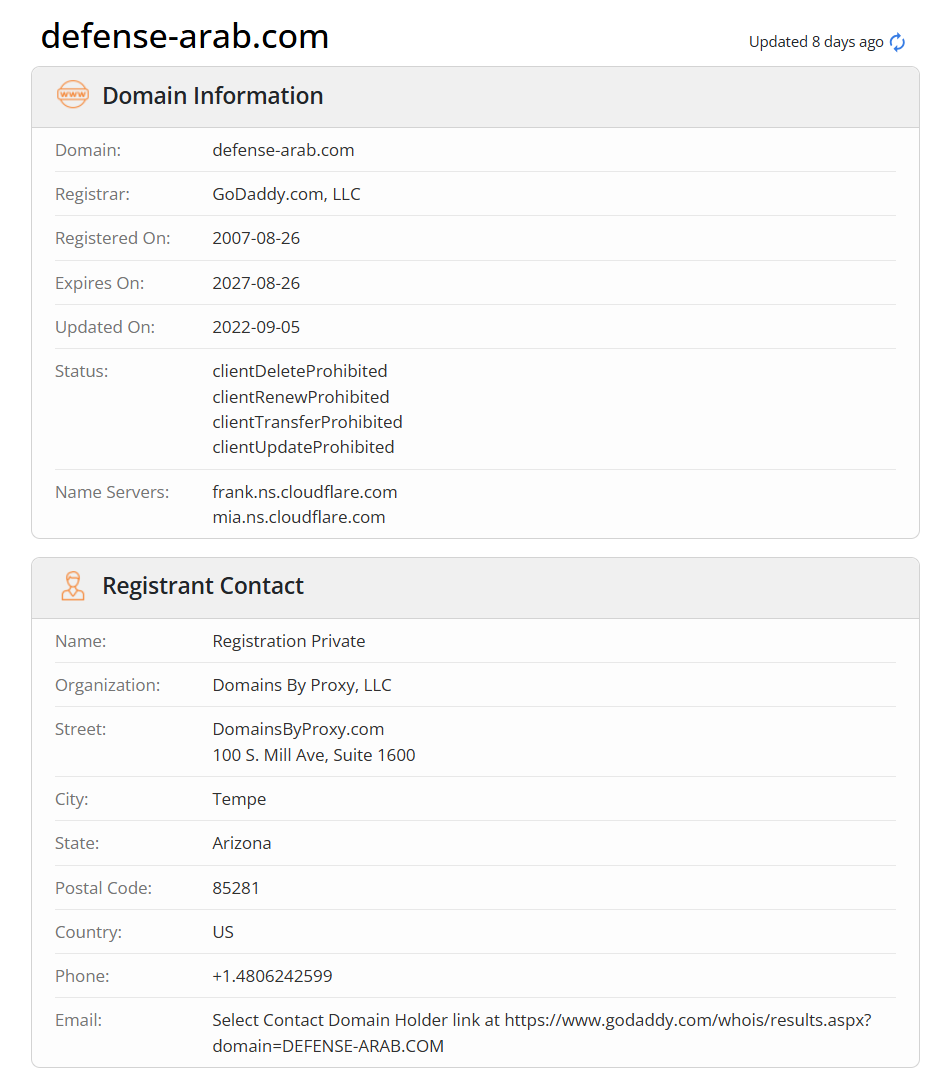Click the Domain Information section header
Image resolution: width=937 pixels, height=1079 pixels.
tap(212, 96)
